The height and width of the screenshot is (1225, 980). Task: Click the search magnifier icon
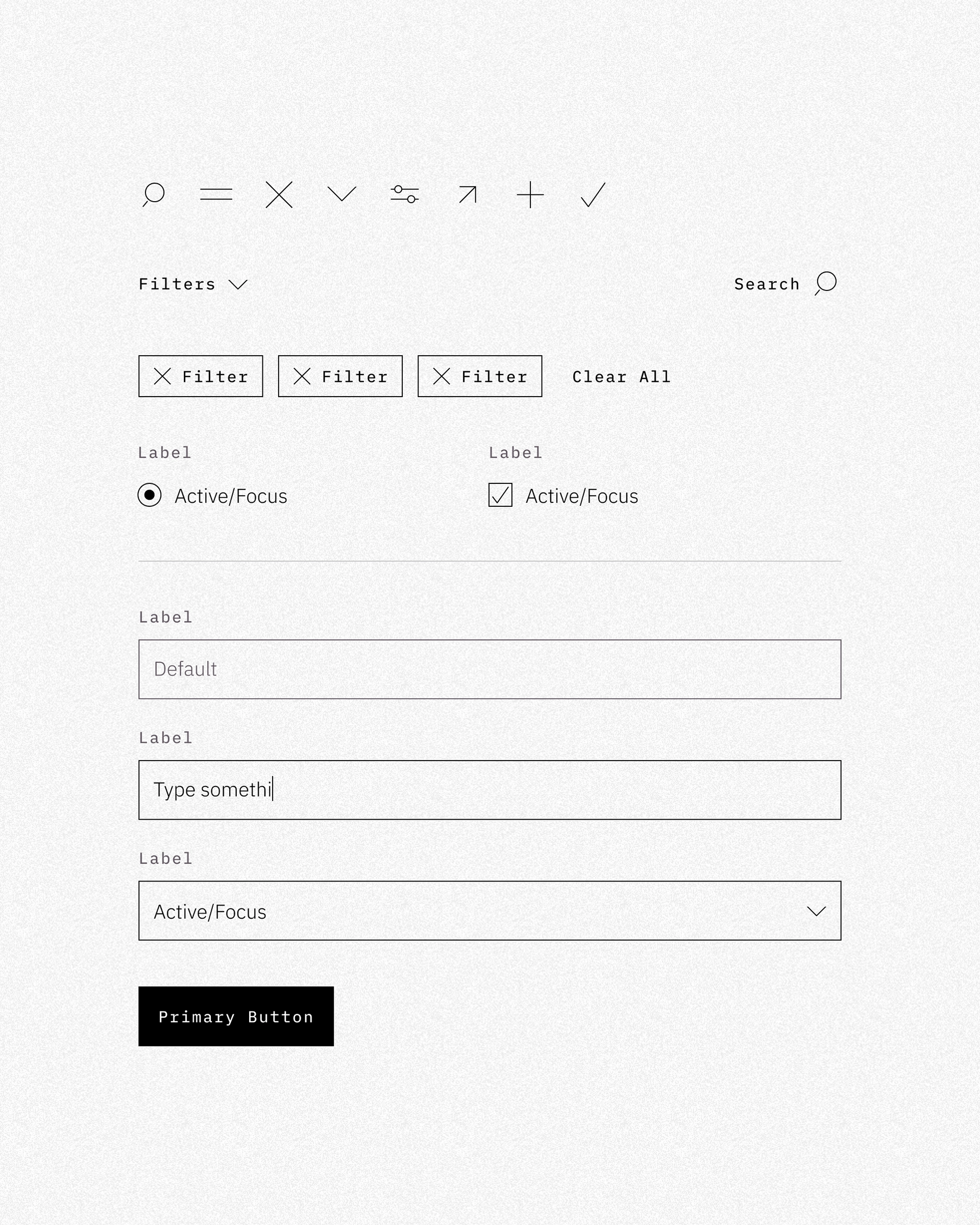[x=824, y=284]
